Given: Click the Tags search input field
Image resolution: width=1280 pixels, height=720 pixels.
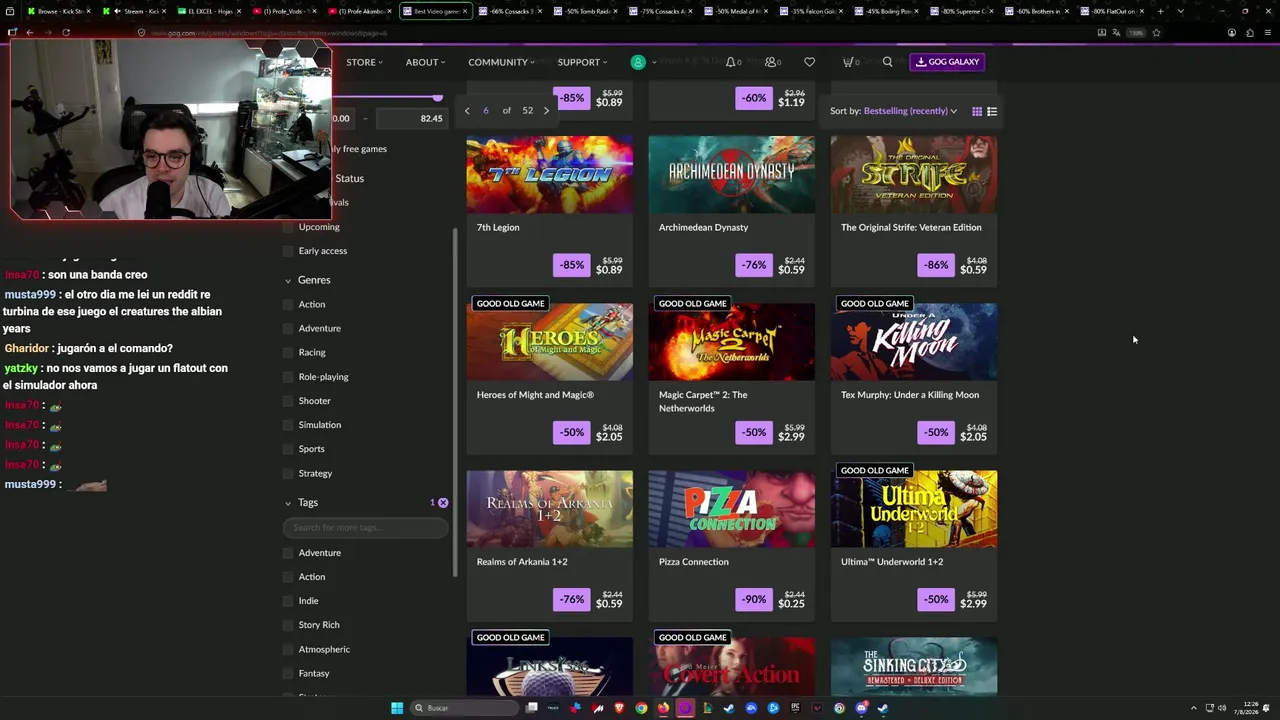Looking at the screenshot, I should tap(366, 527).
